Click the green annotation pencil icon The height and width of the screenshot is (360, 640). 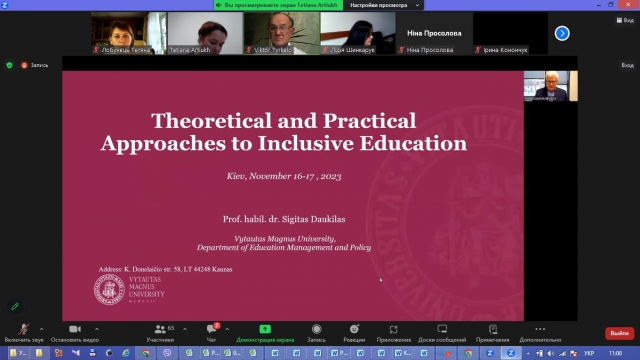point(15,306)
